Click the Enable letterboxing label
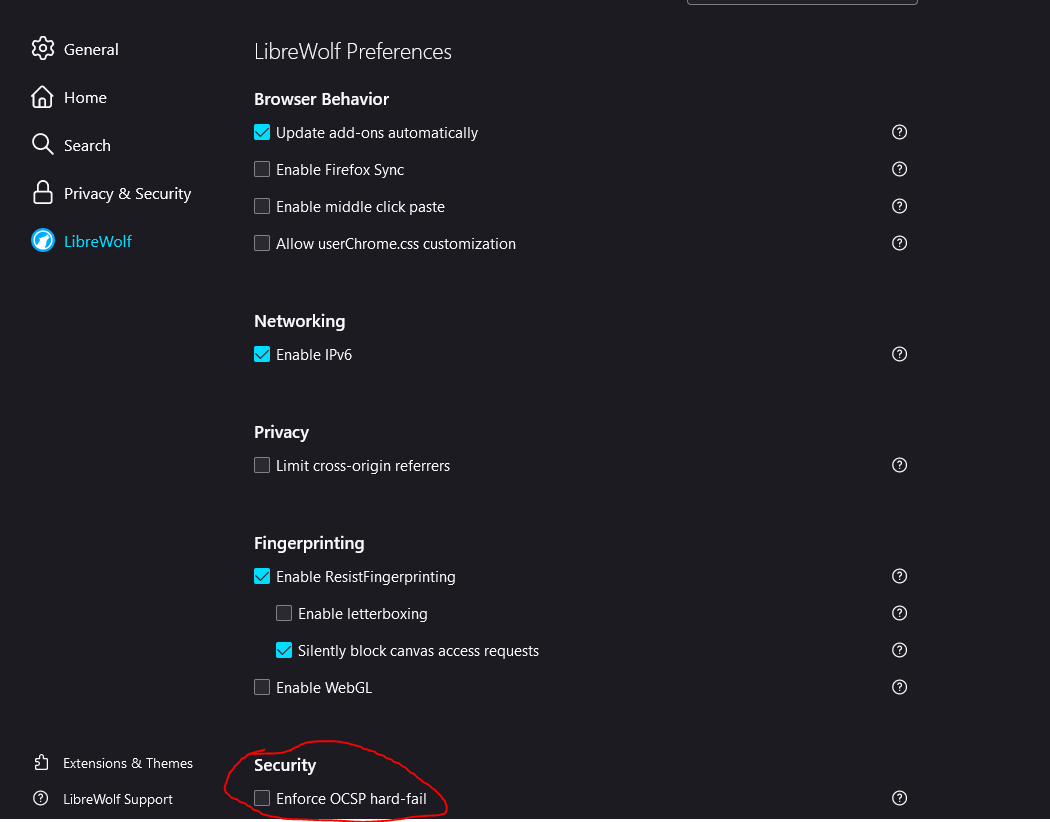The height and width of the screenshot is (822, 1050). (362, 613)
